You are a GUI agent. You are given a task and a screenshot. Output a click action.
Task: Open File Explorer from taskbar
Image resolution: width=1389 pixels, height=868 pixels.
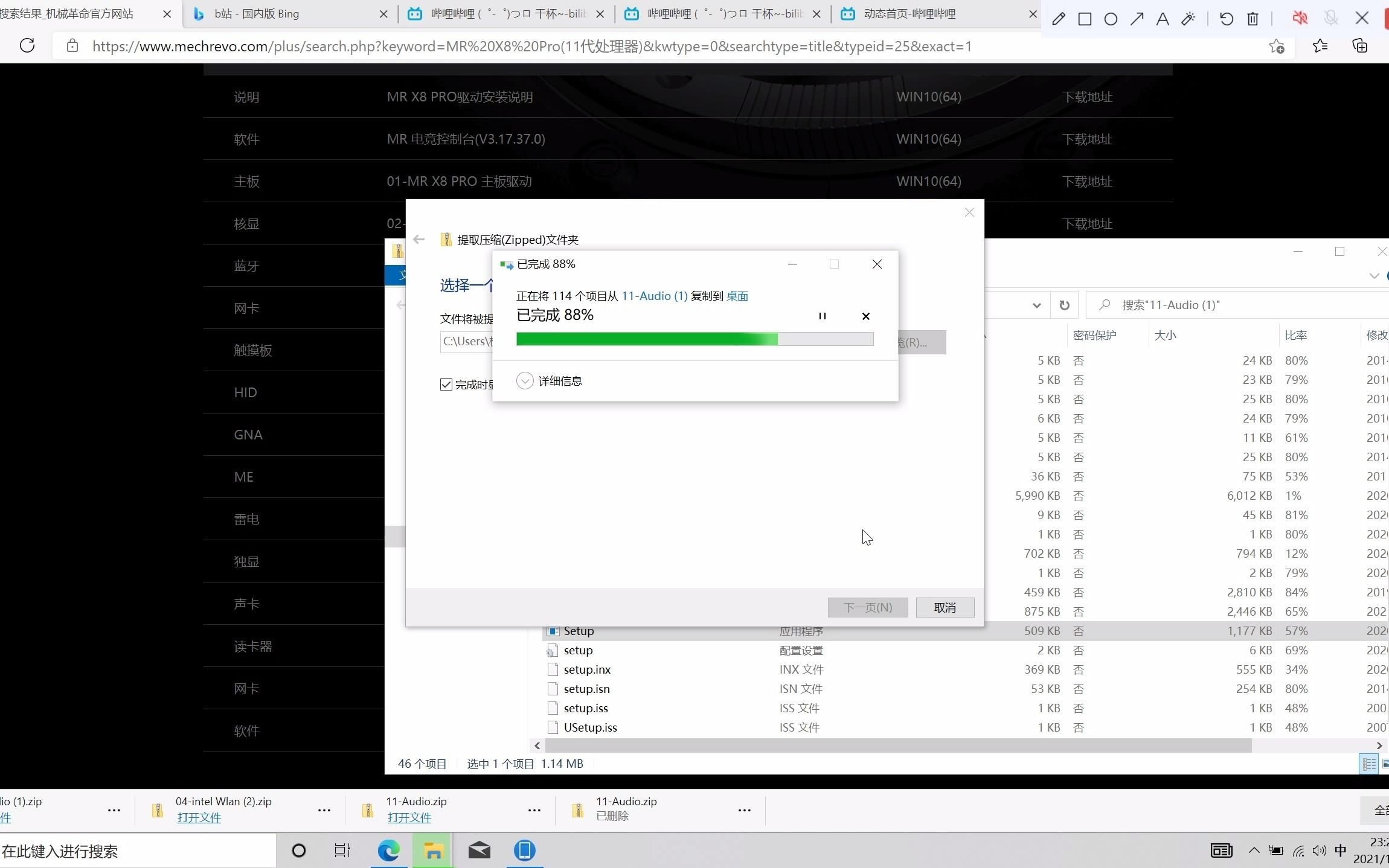pyautogui.click(x=433, y=850)
